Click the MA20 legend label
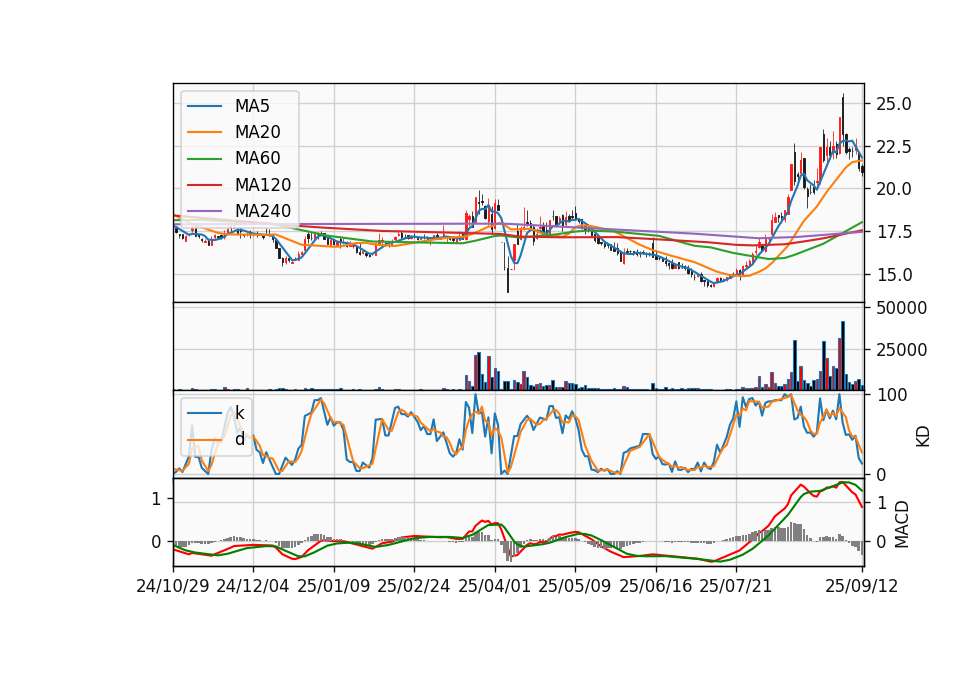Image resolution: width=960 pixels, height=690 pixels. (x=257, y=132)
